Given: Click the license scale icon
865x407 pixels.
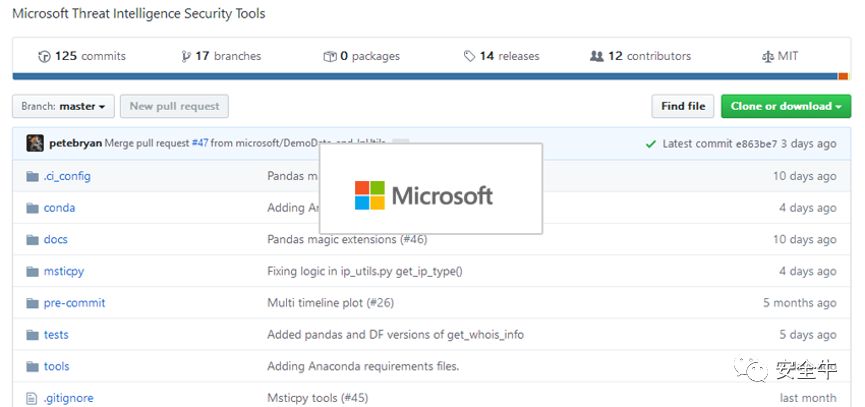Looking at the screenshot, I should [x=767, y=56].
